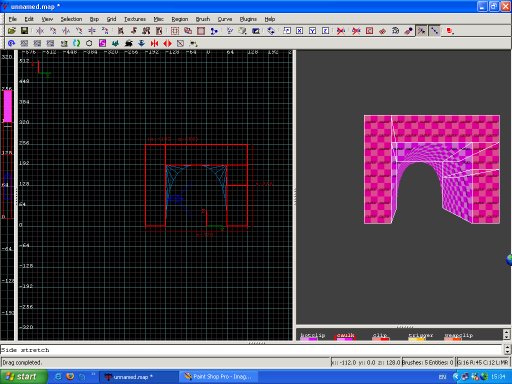This screenshot has width=512, height=384.
Task: Click the Select Touching icon
Action: tap(134, 31)
